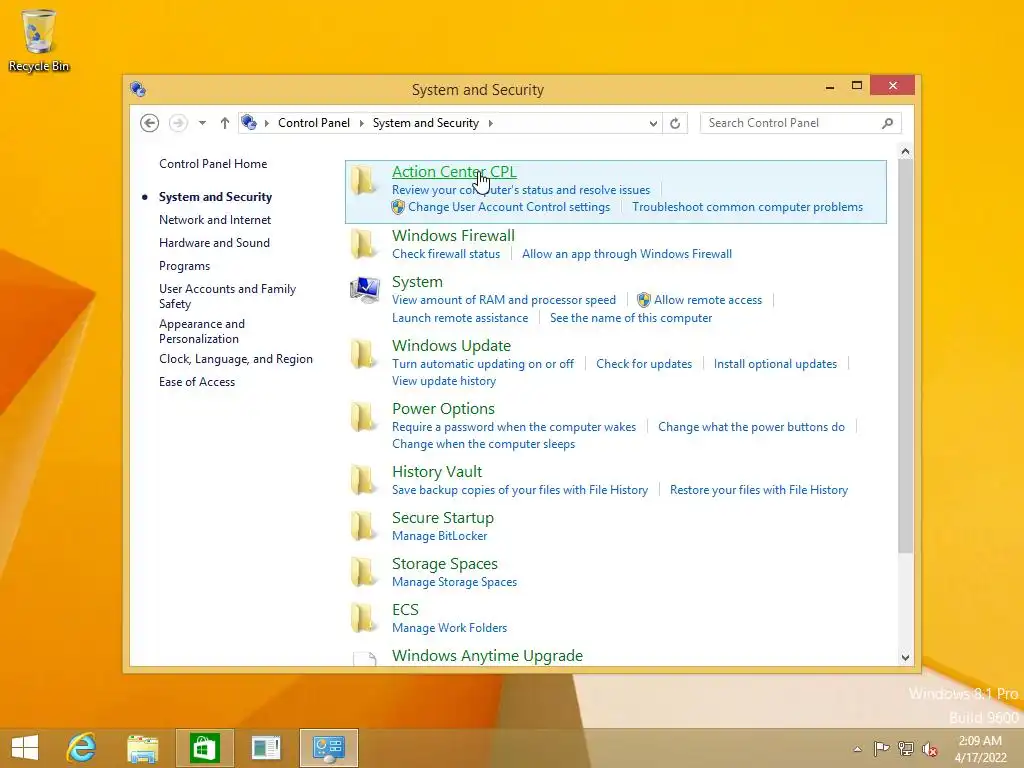Click the window title bar system icon
This screenshot has height=768, width=1024.
138,89
